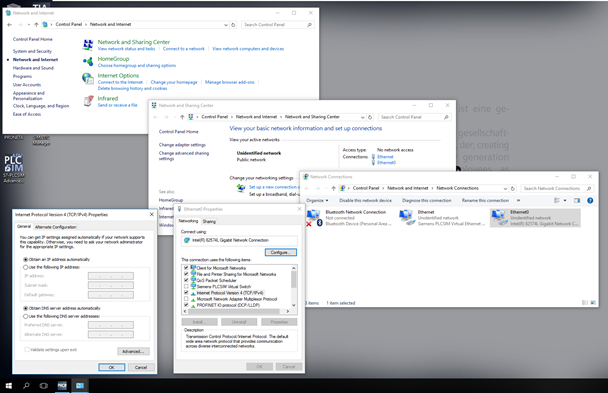Click View network status and tasks link

click(x=126, y=49)
